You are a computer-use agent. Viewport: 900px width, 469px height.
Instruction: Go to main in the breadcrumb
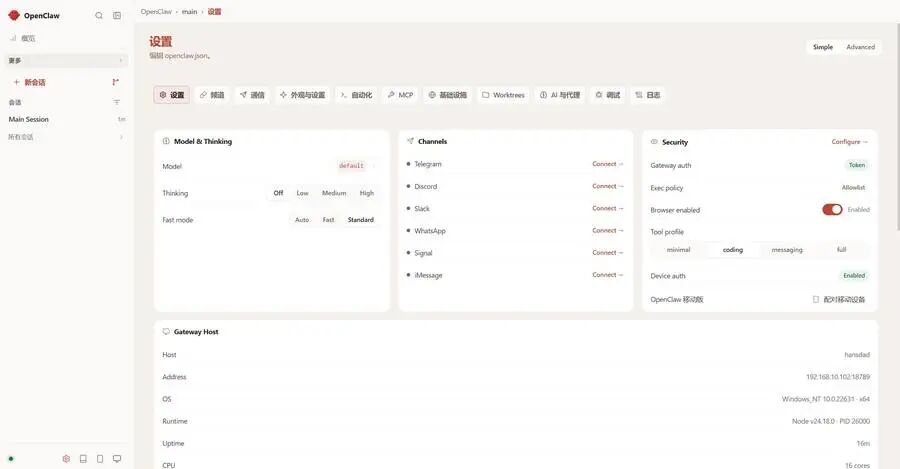click(x=189, y=11)
